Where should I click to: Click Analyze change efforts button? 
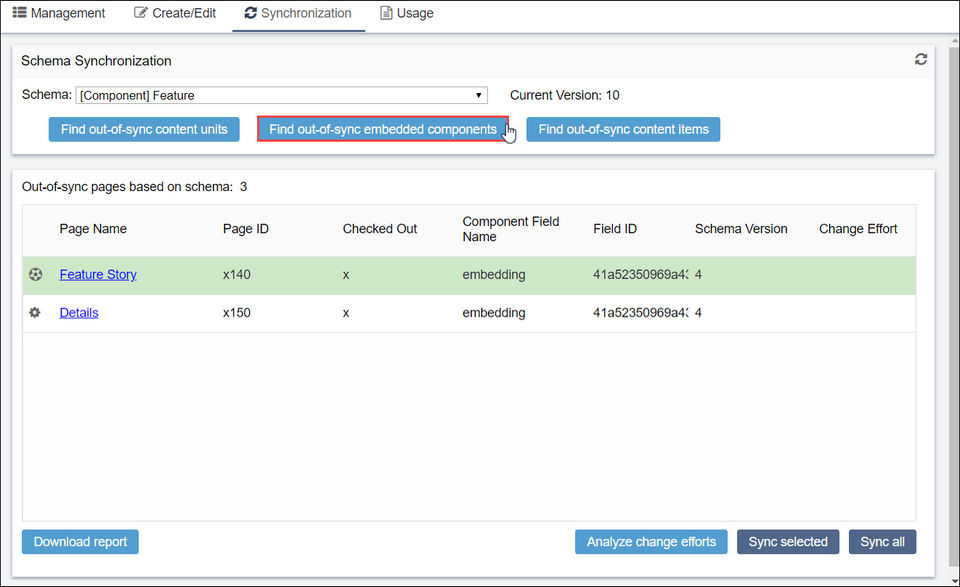coord(651,542)
